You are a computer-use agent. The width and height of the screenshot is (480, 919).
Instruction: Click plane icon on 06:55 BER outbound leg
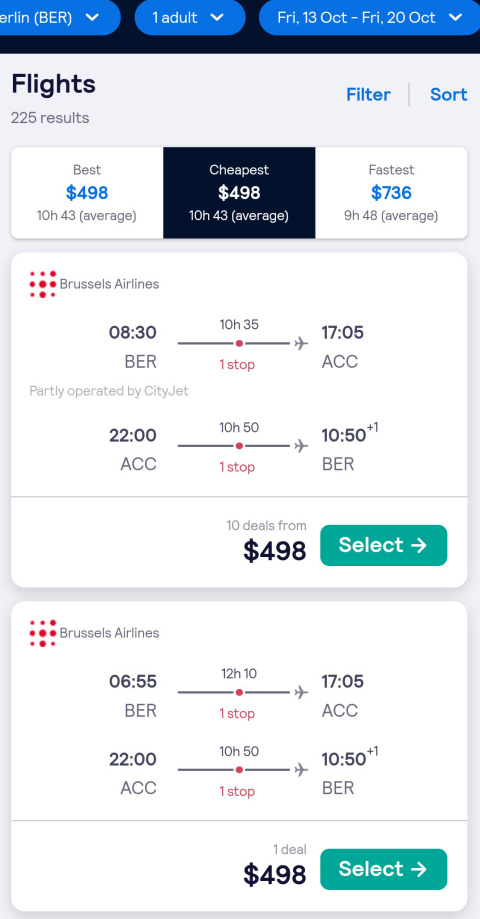click(x=301, y=692)
